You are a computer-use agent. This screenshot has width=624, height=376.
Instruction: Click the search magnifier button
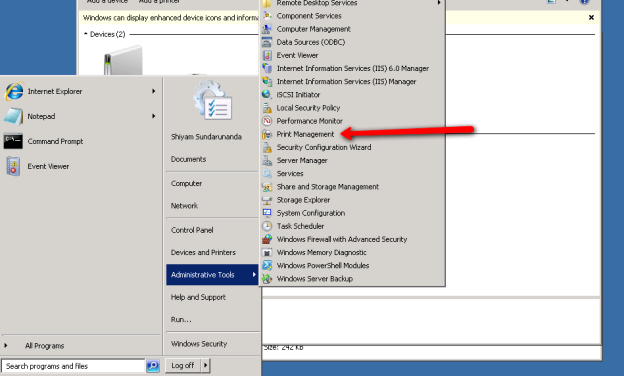pyautogui.click(x=153, y=366)
